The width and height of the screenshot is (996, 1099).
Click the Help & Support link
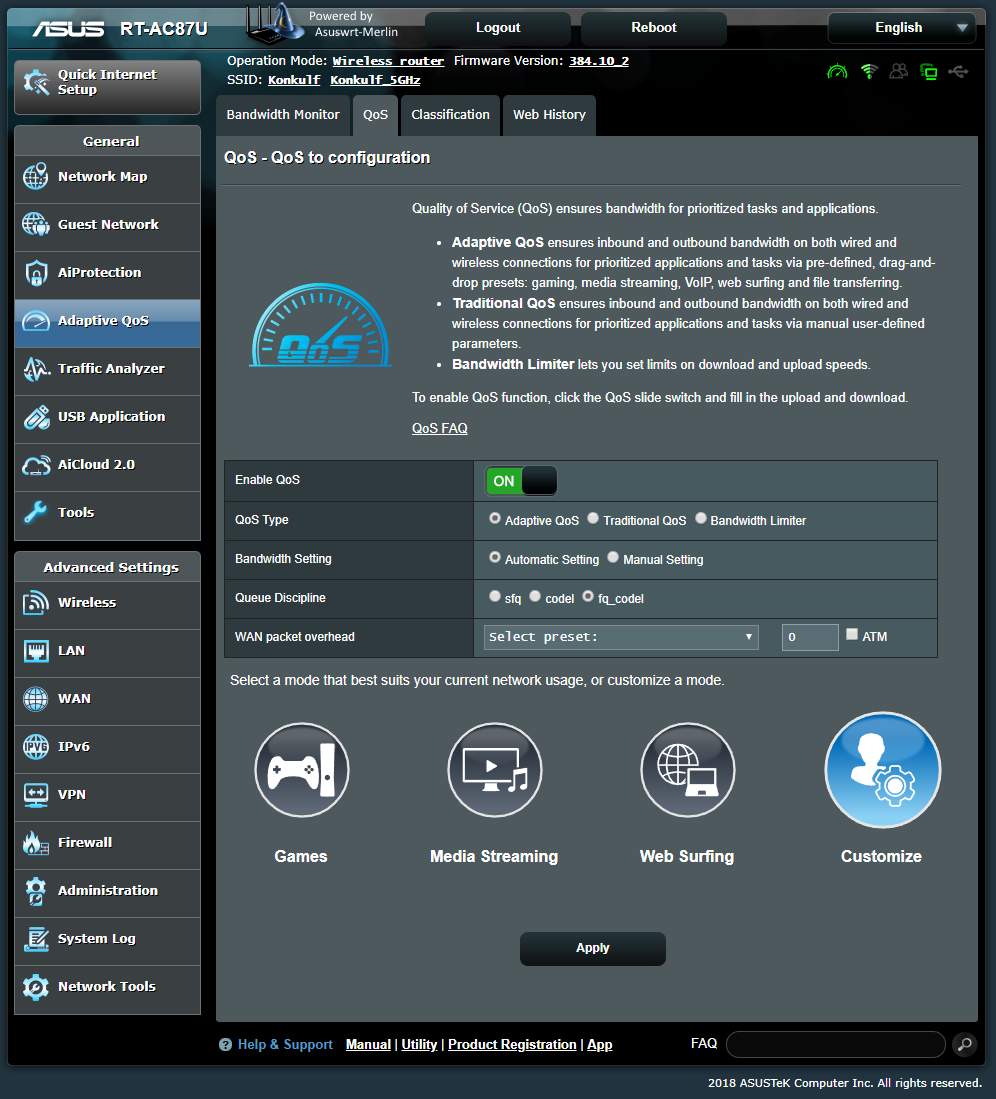click(x=285, y=1044)
